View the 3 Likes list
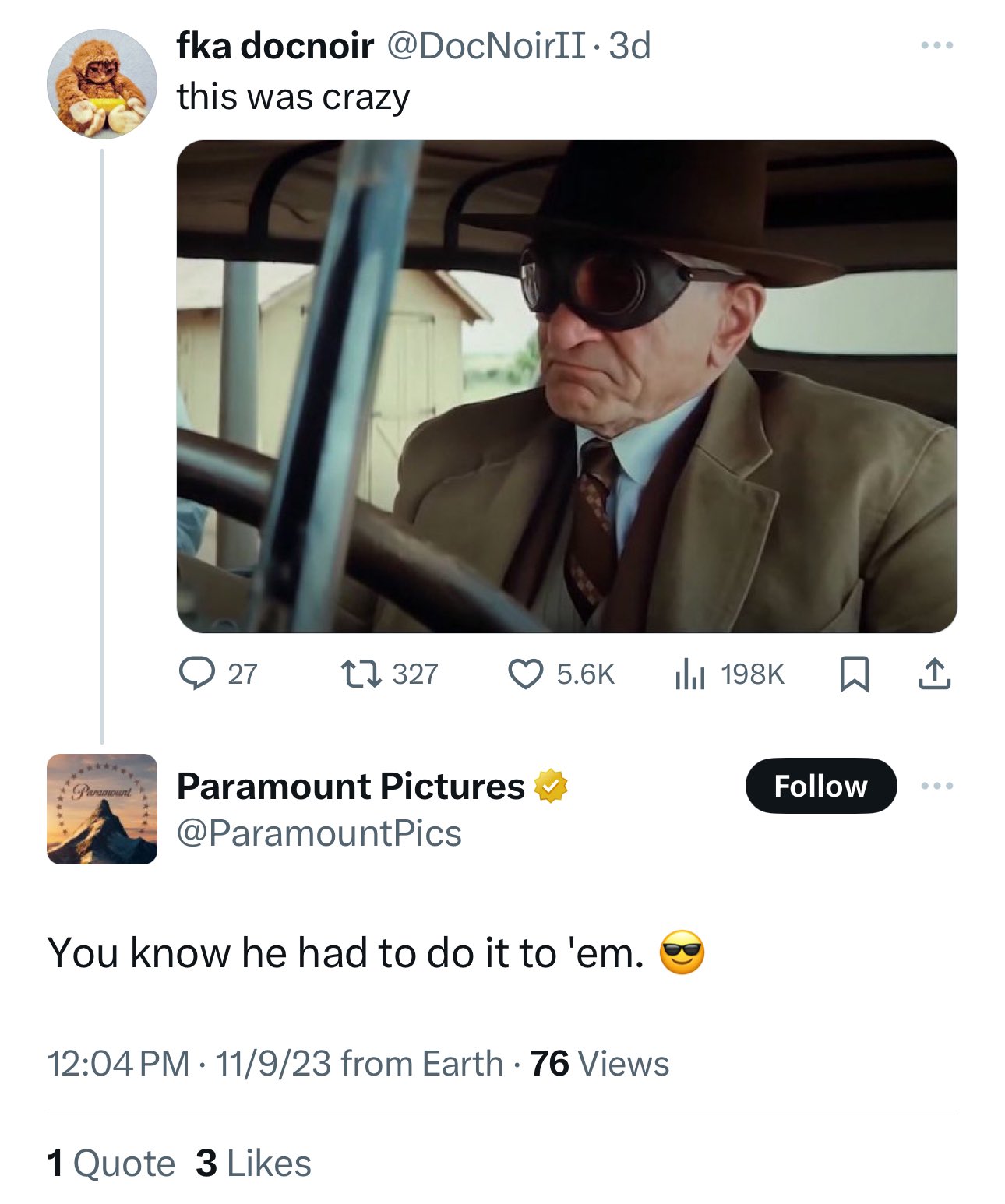1005x1204 pixels. click(253, 1164)
